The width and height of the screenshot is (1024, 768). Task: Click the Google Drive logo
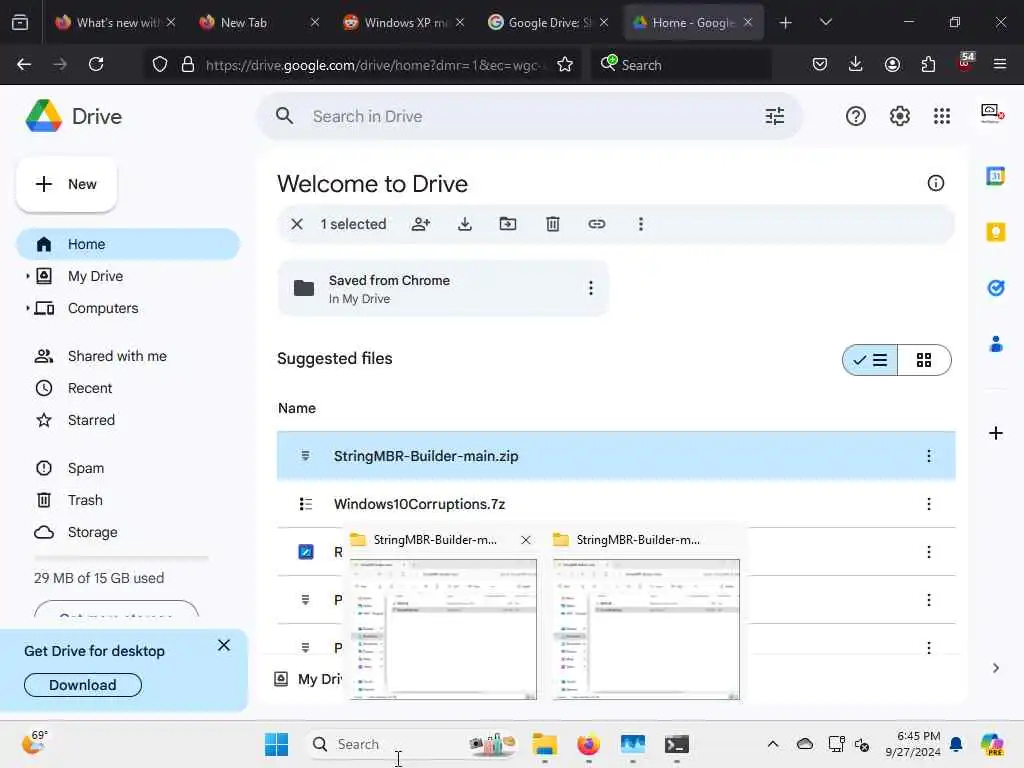pos(43,116)
